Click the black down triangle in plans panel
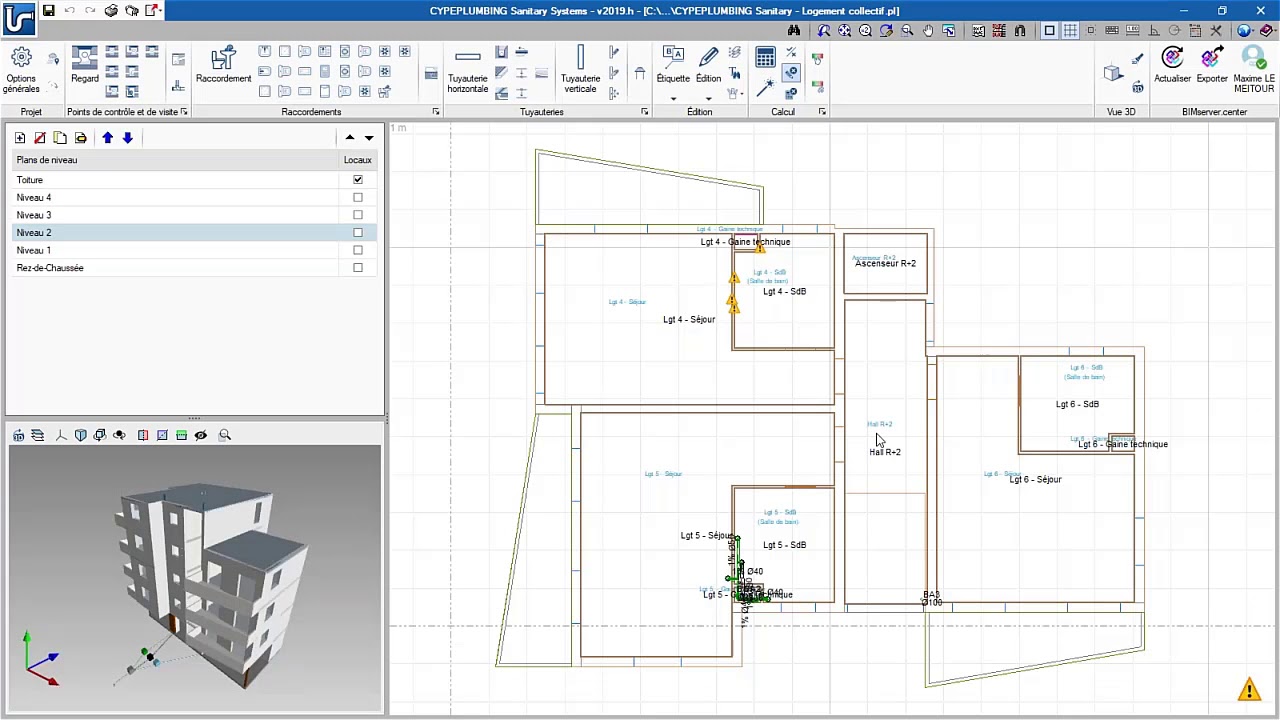The image size is (1280, 720). click(x=369, y=138)
